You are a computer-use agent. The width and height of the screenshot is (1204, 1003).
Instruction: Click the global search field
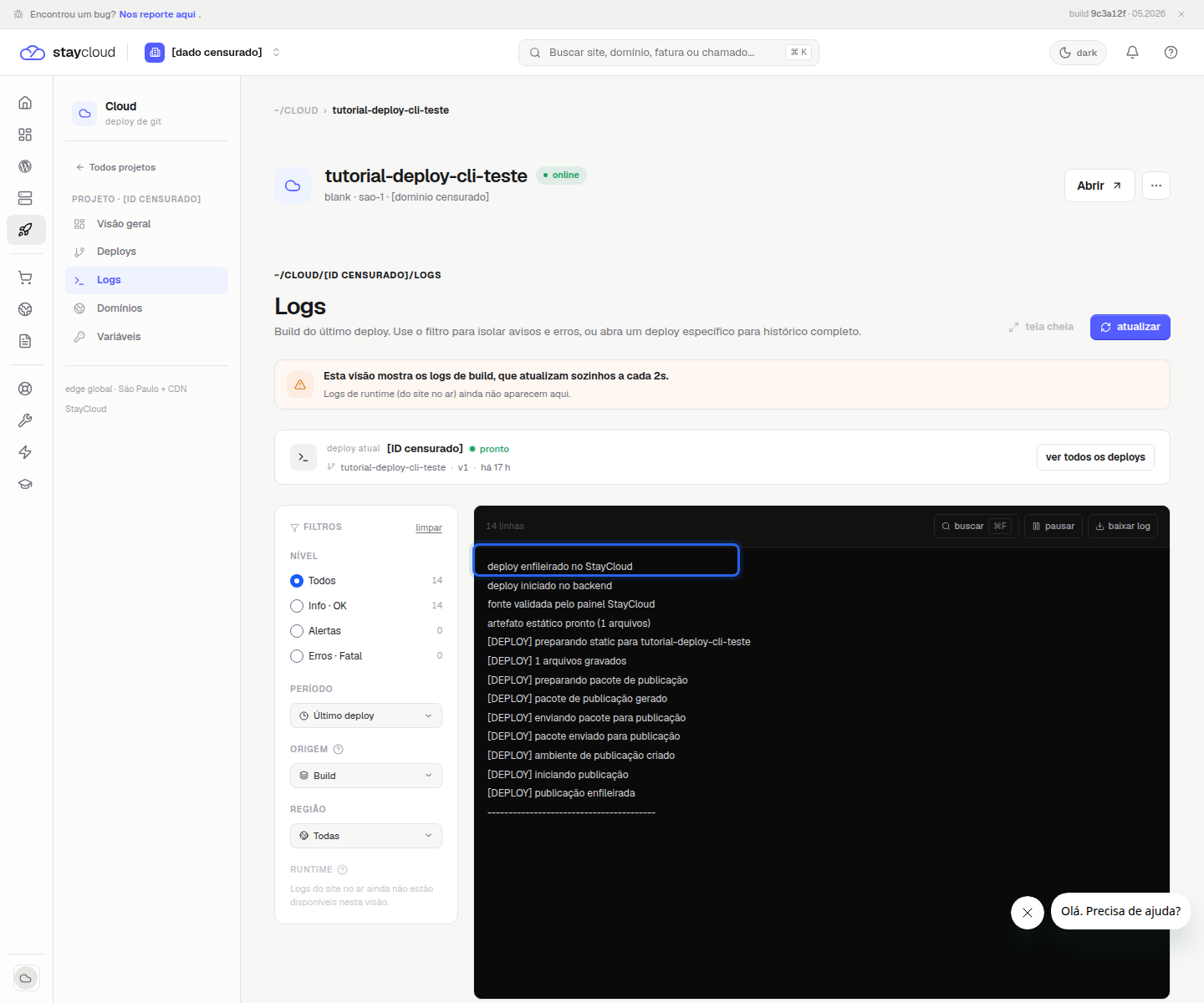(x=669, y=53)
